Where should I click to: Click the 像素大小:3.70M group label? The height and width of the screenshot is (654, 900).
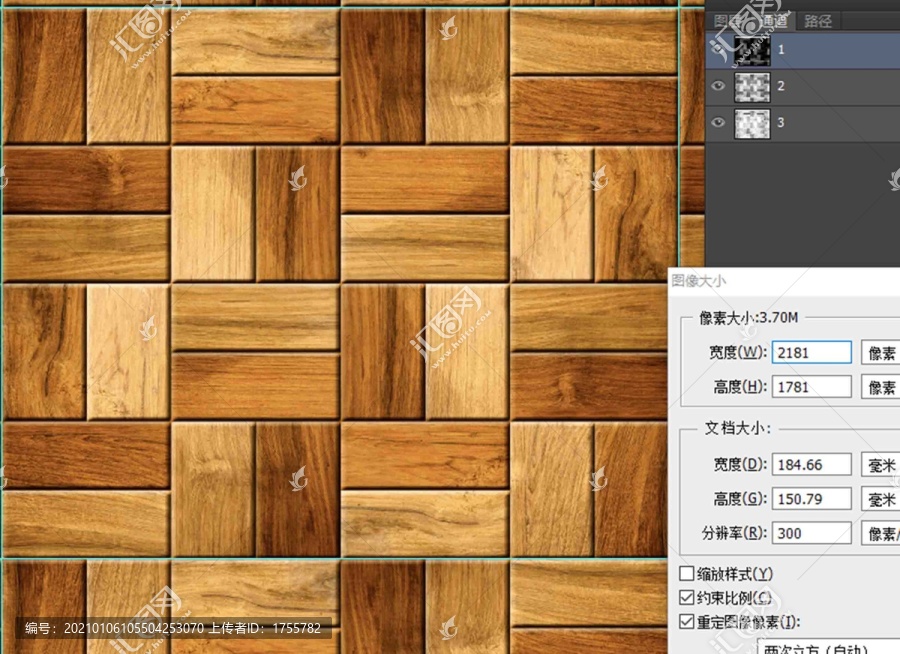point(748,318)
